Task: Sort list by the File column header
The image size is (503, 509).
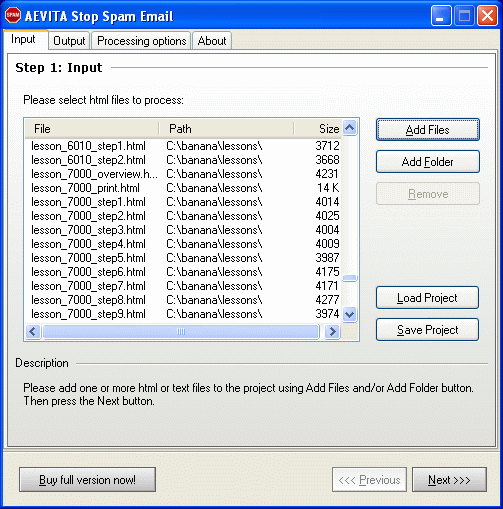Action: [x=92, y=129]
